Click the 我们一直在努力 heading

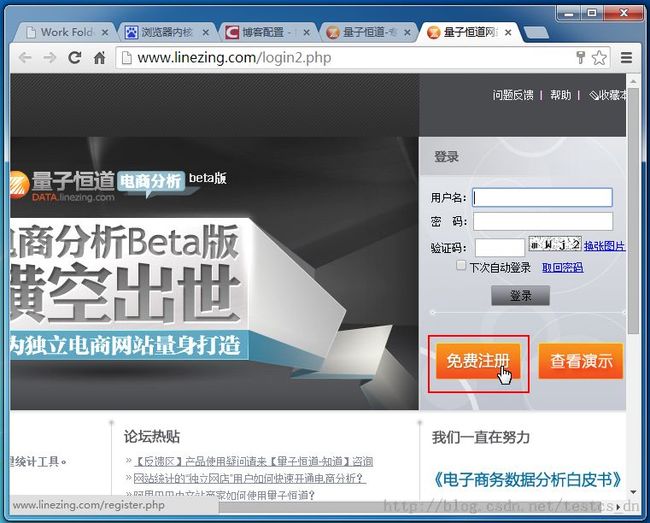481,437
